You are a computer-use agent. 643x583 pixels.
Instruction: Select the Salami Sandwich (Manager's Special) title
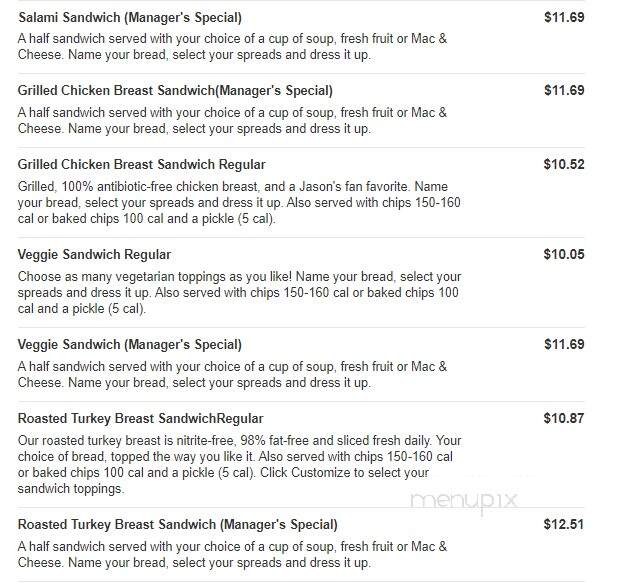tap(130, 18)
